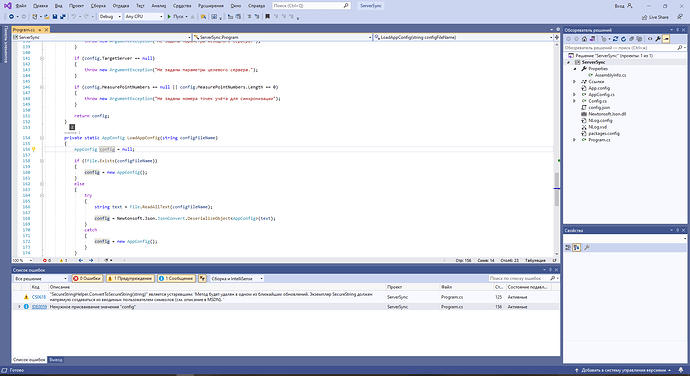Click the Collapse All icon in Solution Explorer

(631, 39)
